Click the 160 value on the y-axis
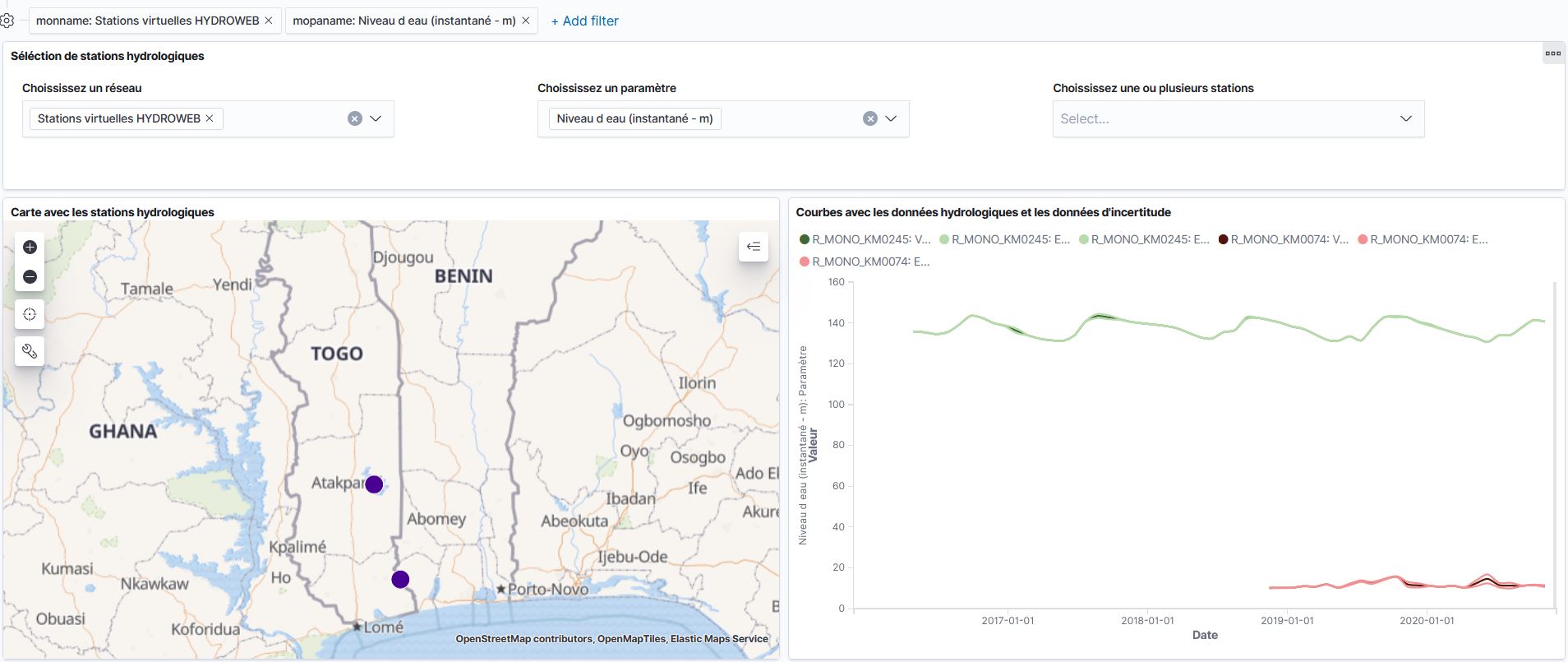 click(x=837, y=282)
